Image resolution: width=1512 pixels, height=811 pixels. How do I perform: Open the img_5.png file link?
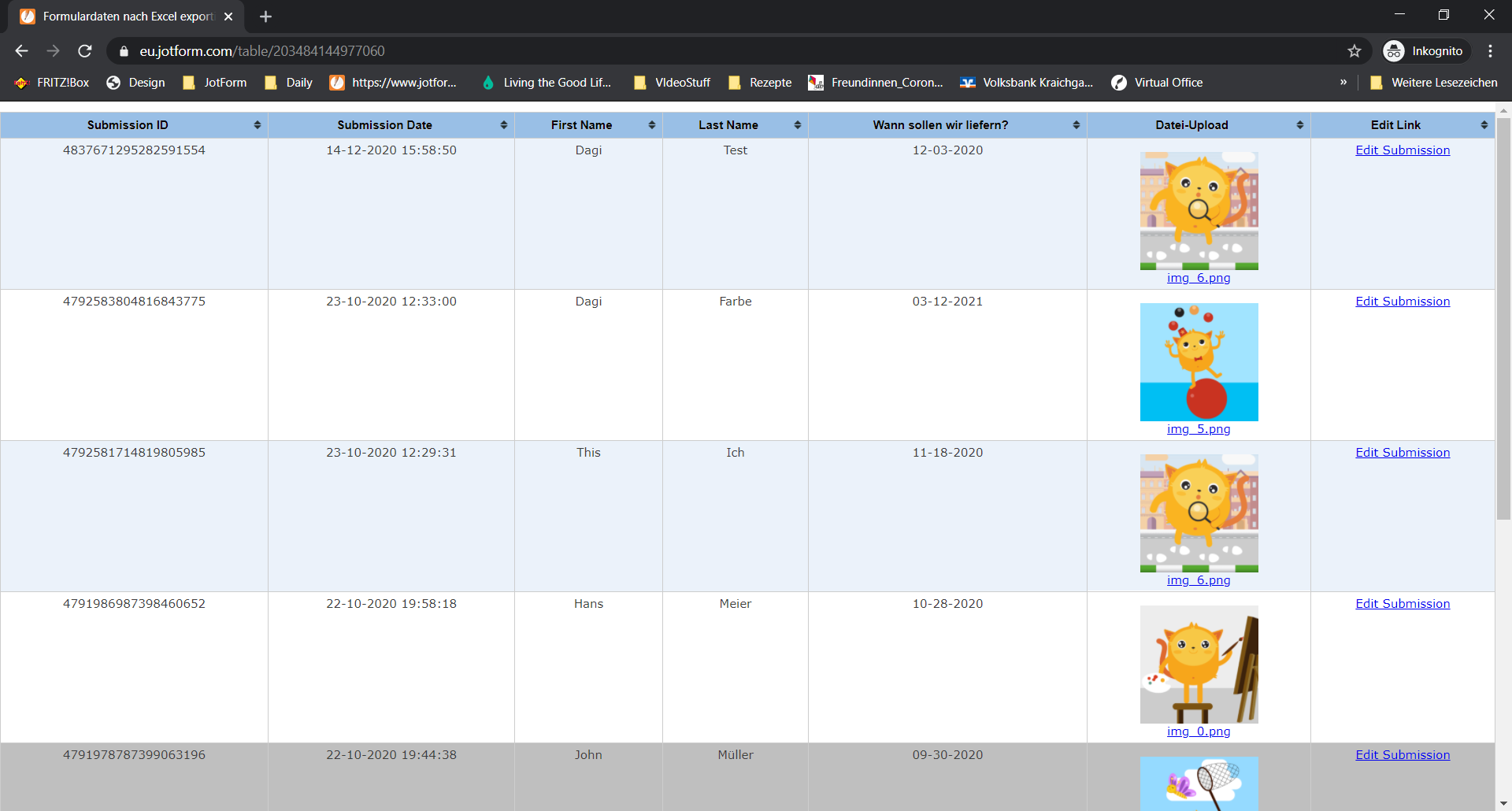1198,429
